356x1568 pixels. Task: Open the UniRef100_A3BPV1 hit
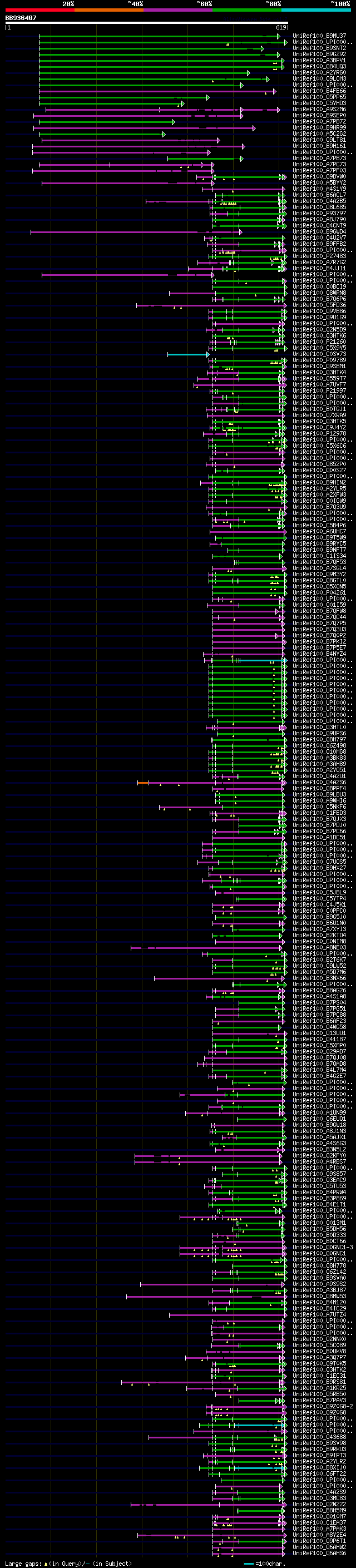[319, 60]
